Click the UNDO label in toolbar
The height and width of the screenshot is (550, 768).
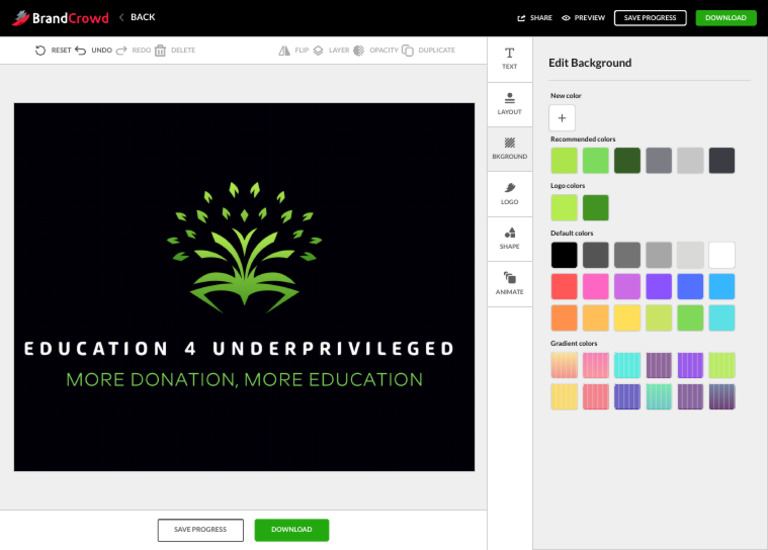[x=101, y=50]
